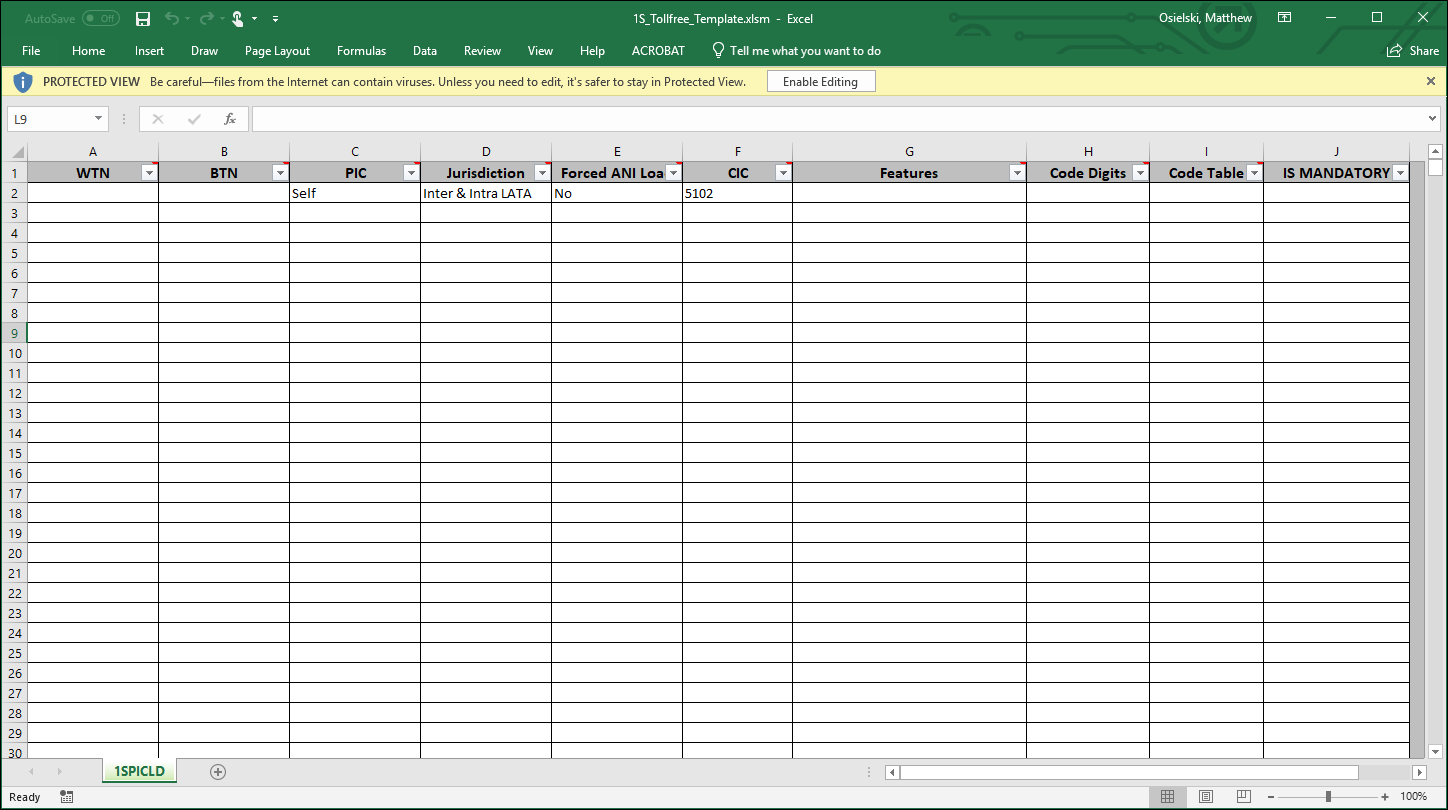Open the Code Digits filter dropdown

coord(1140,173)
